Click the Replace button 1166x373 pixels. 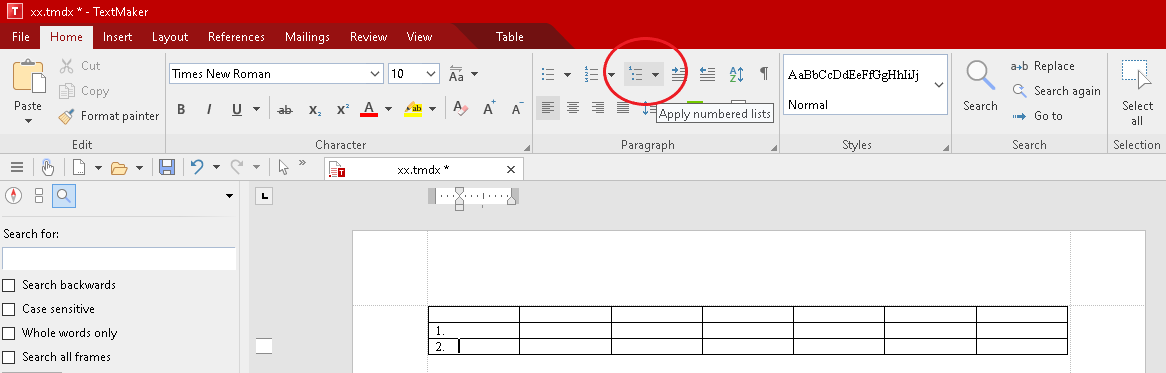(1043, 66)
